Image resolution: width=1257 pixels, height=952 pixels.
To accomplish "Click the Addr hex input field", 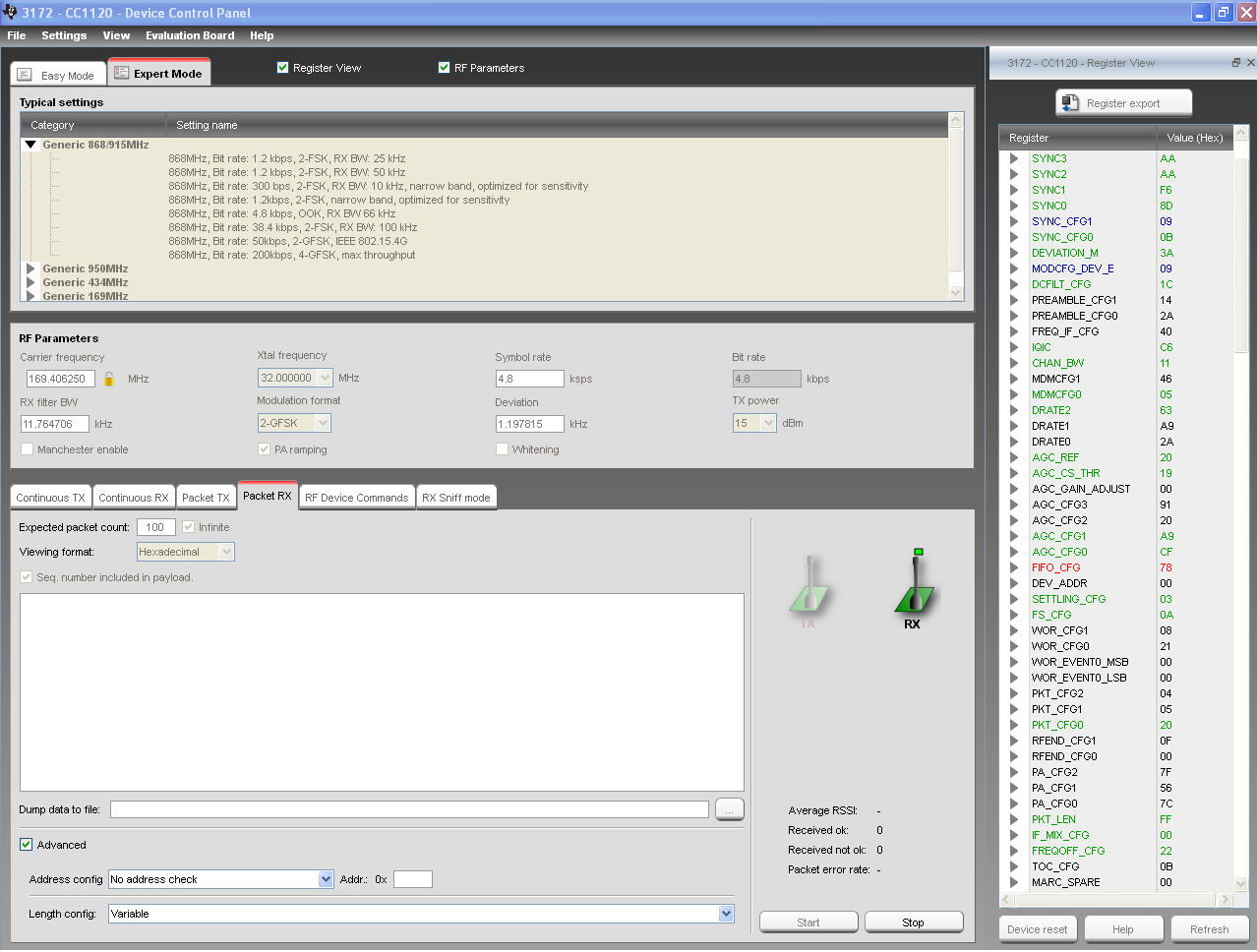I will [x=413, y=879].
